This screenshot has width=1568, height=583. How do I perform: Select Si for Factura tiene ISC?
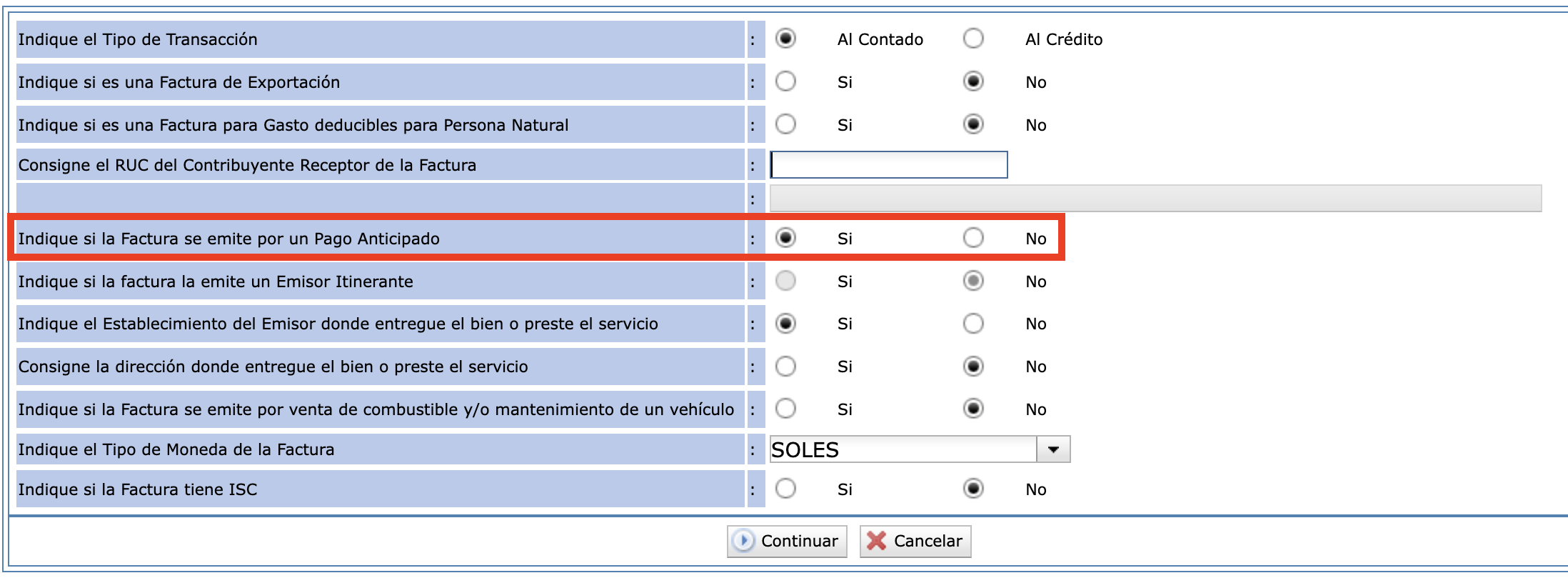tap(785, 489)
